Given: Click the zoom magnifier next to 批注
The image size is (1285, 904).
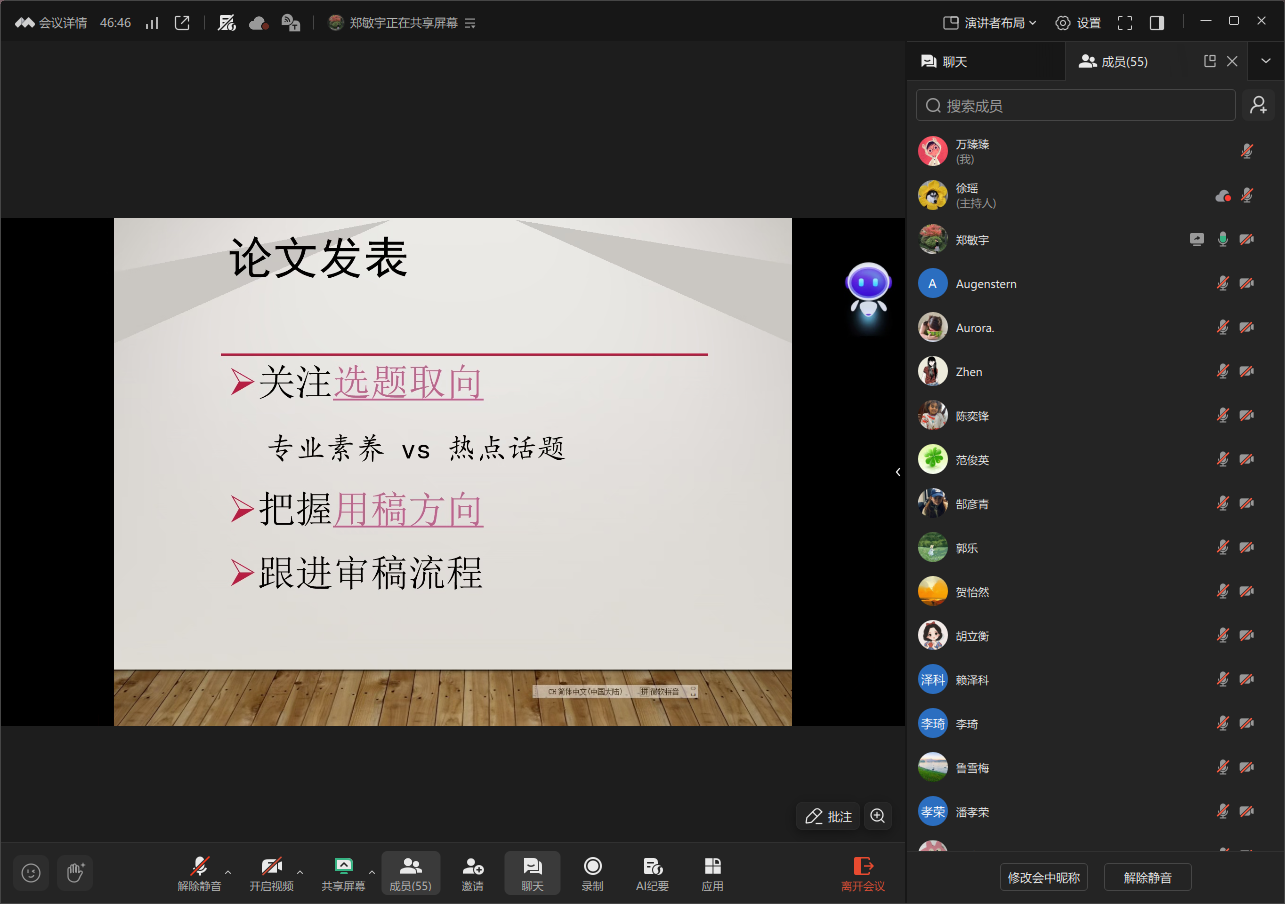Looking at the screenshot, I should click(878, 816).
